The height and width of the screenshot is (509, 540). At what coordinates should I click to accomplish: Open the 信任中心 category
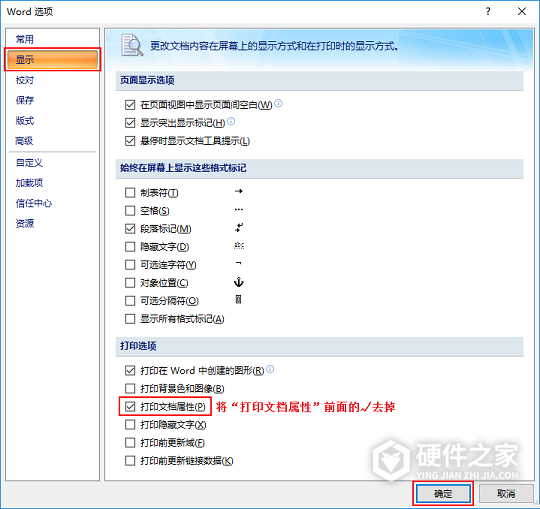click(34, 203)
